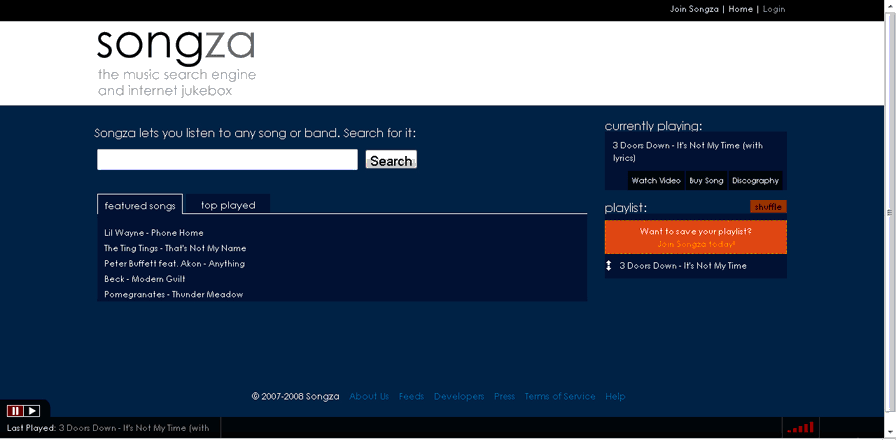Click the Buy Song button
The height and width of the screenshot is (440, 896).
pos(706,181)
